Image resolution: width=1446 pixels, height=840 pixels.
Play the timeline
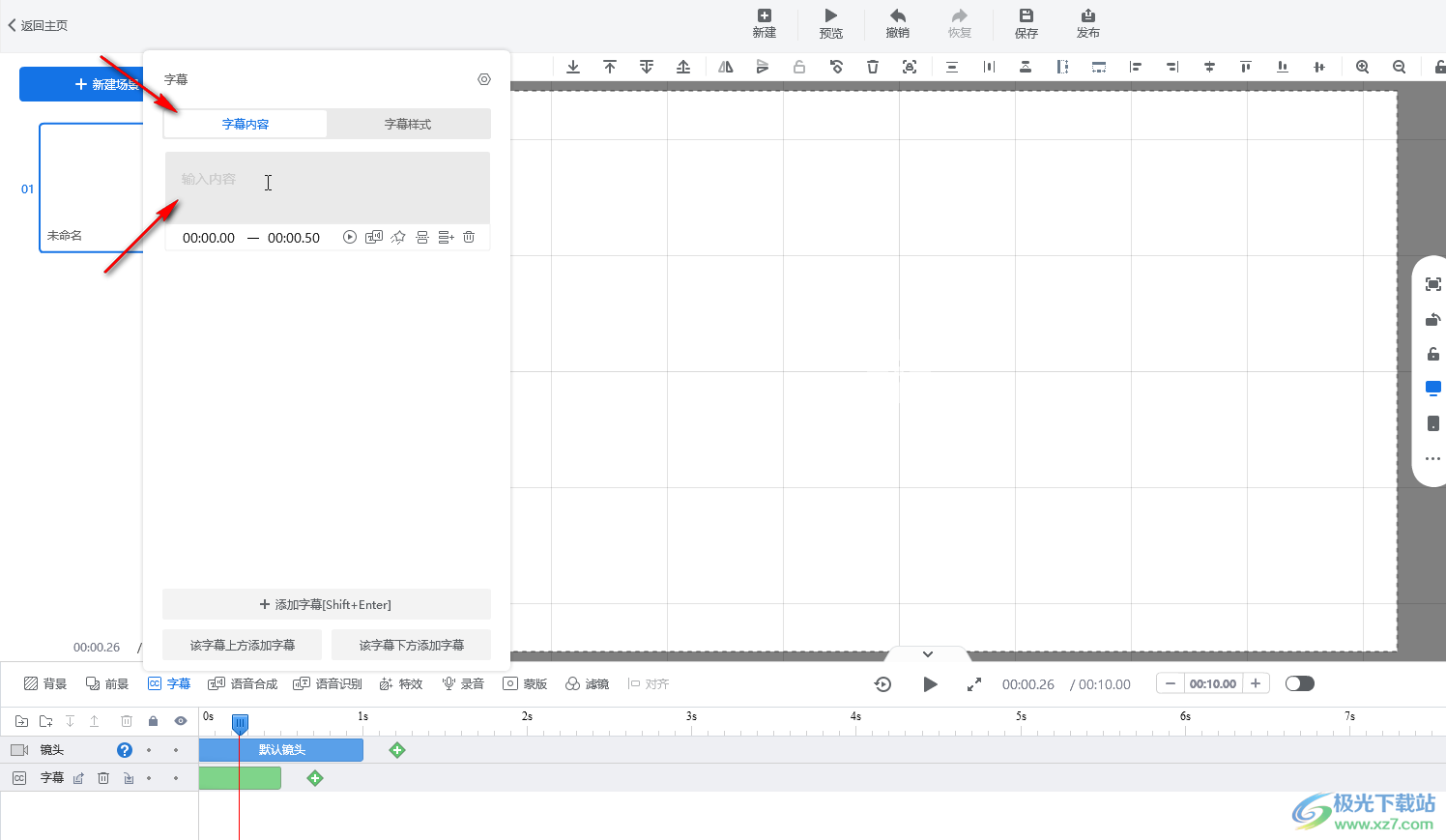[x=930, y=684]
